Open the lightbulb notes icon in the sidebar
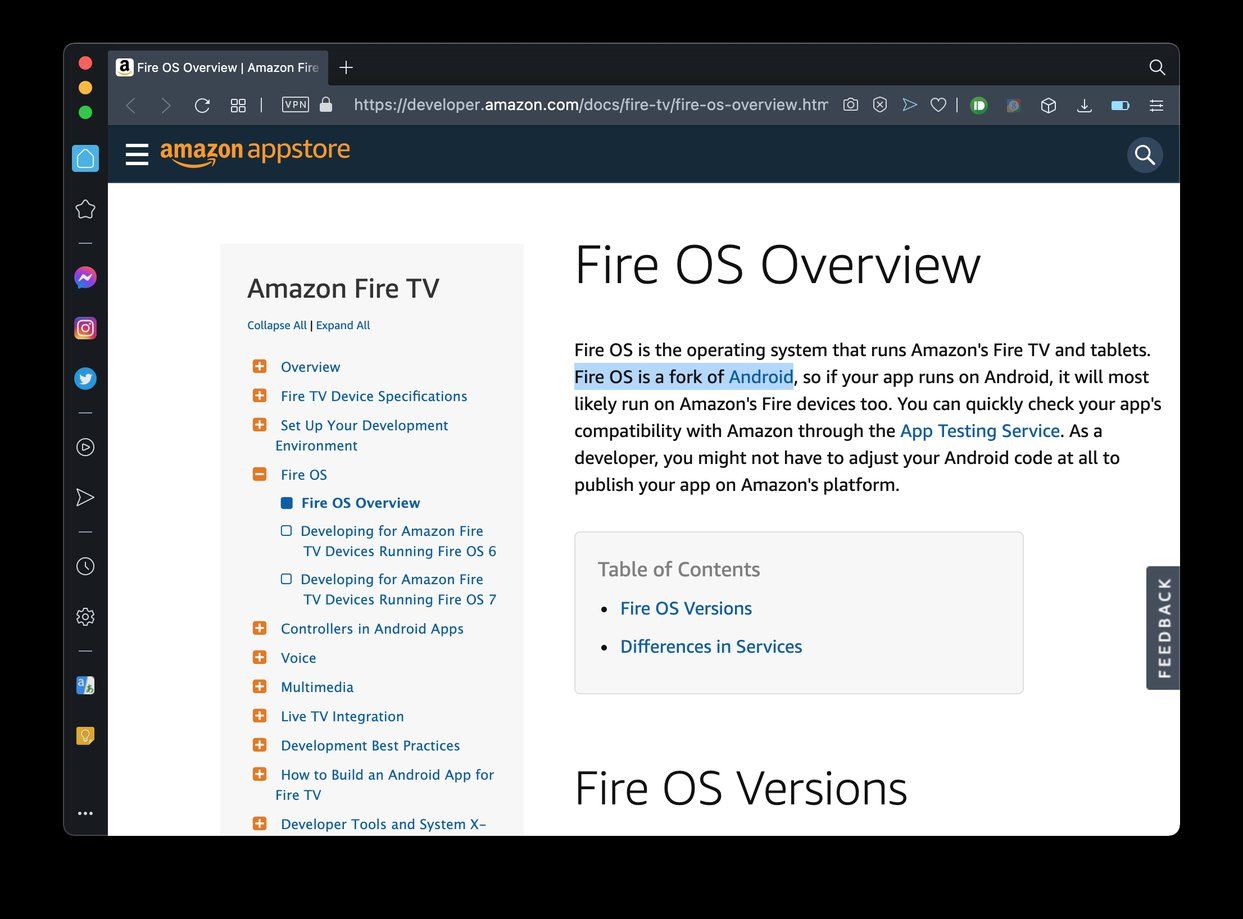This screenshot has height=919, width=1243. [x=85, y=736]
